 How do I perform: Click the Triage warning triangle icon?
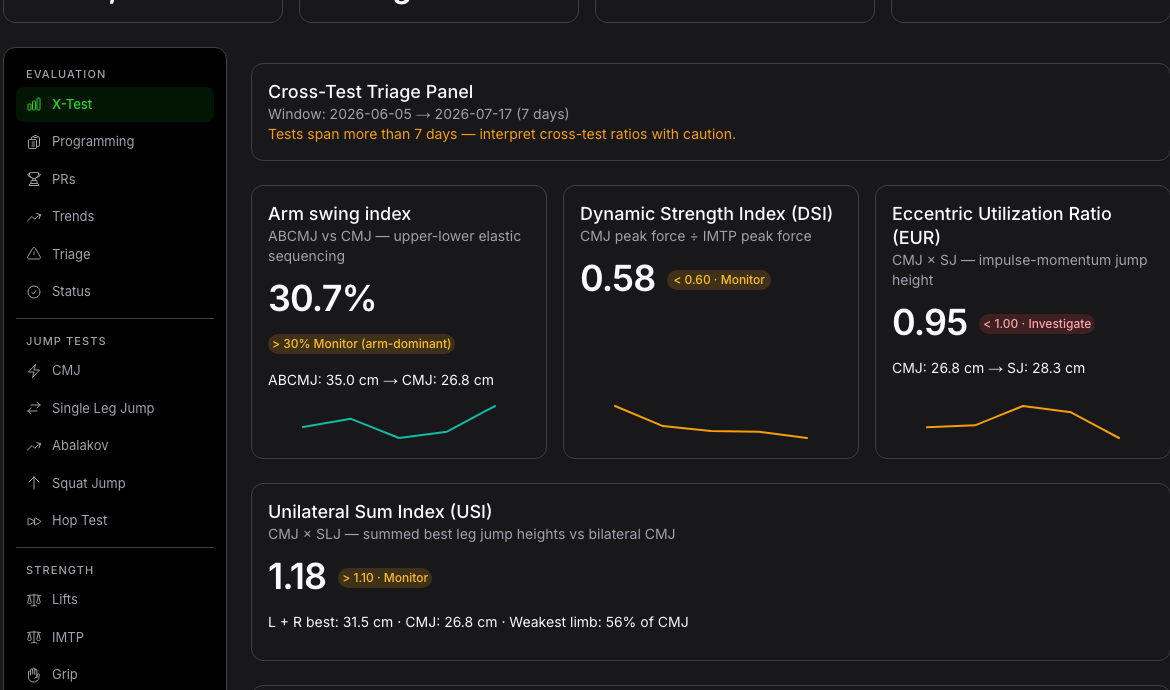pos(34,254)
